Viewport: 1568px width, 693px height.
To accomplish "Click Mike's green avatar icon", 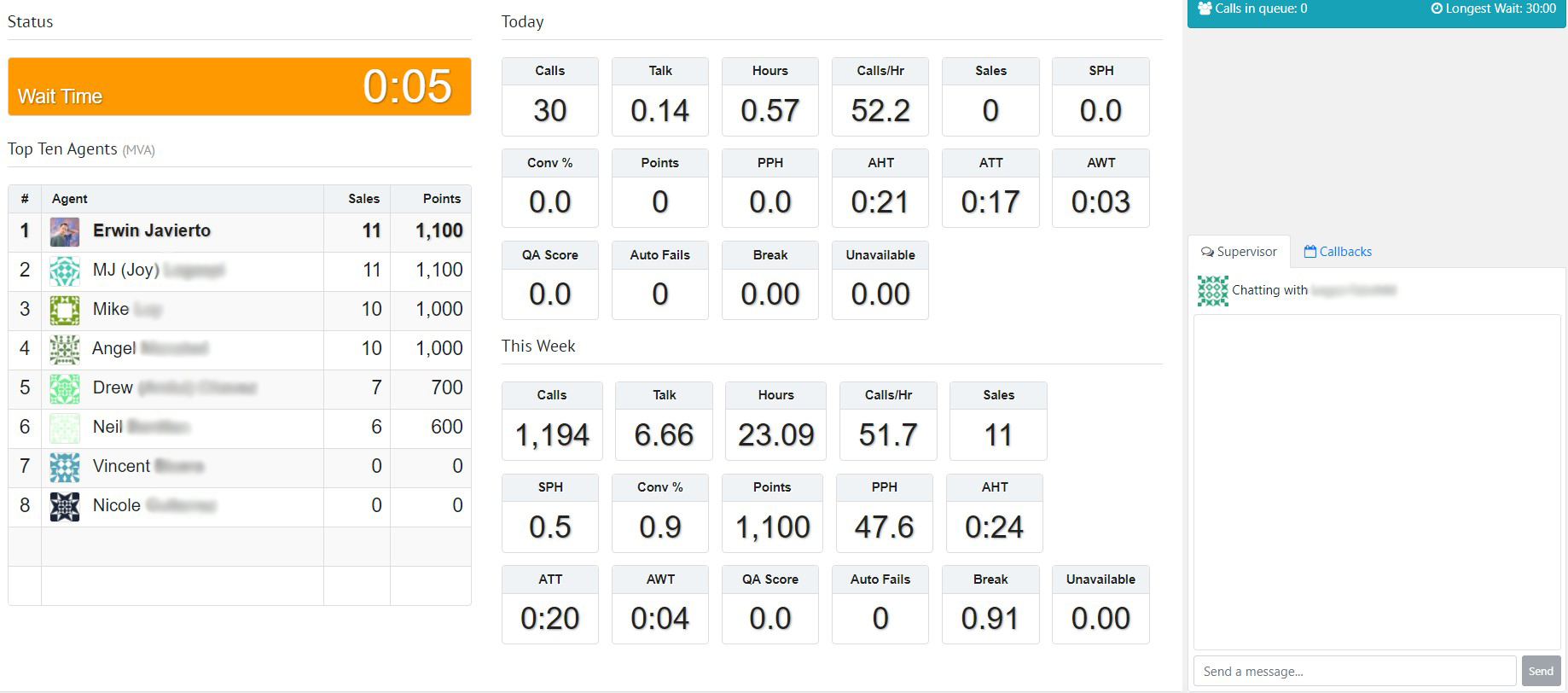I will 65,310.
